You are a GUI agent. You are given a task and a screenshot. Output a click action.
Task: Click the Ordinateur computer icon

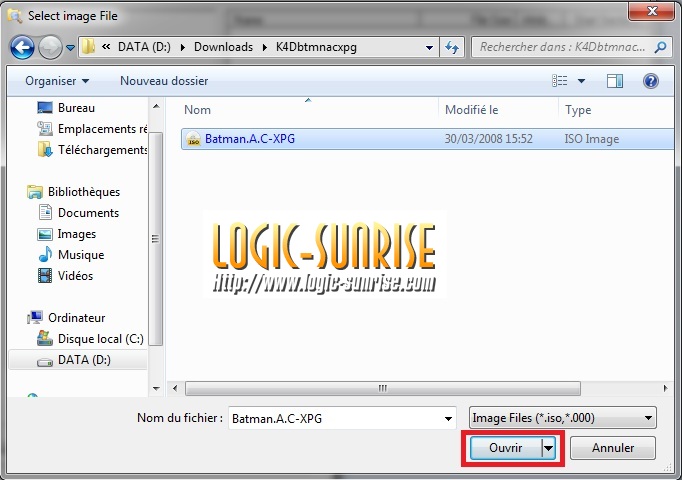point(35,317)
